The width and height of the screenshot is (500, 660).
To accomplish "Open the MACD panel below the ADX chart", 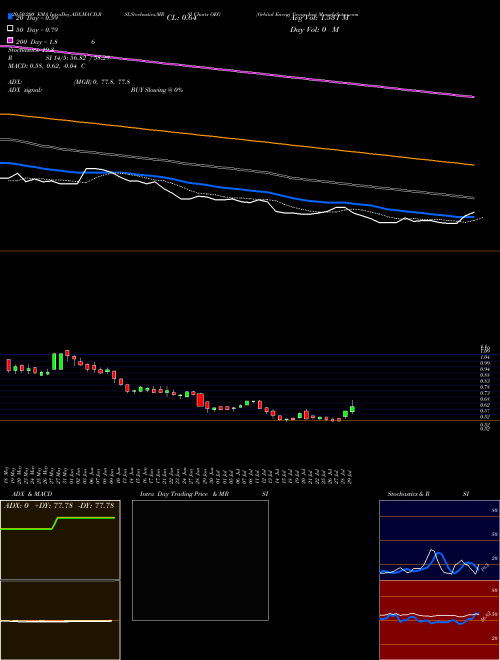I will 60,620.
